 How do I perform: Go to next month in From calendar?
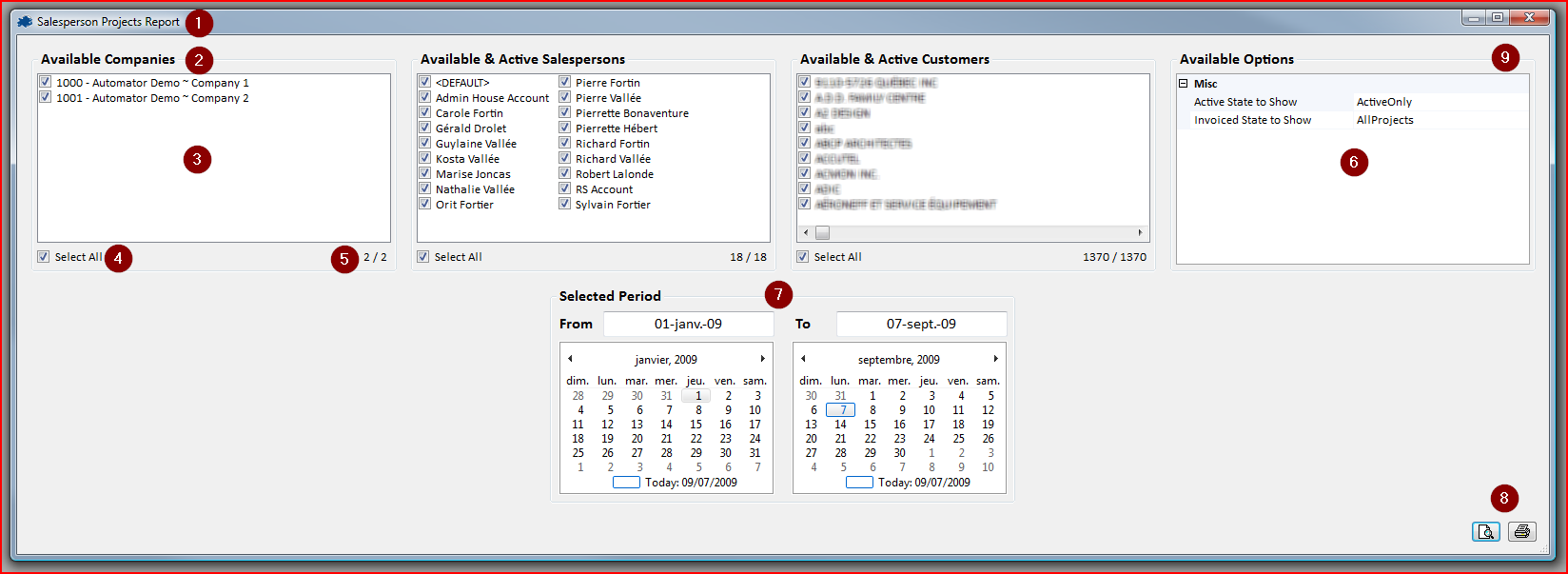pyautogui.click(x=762, y=359)
